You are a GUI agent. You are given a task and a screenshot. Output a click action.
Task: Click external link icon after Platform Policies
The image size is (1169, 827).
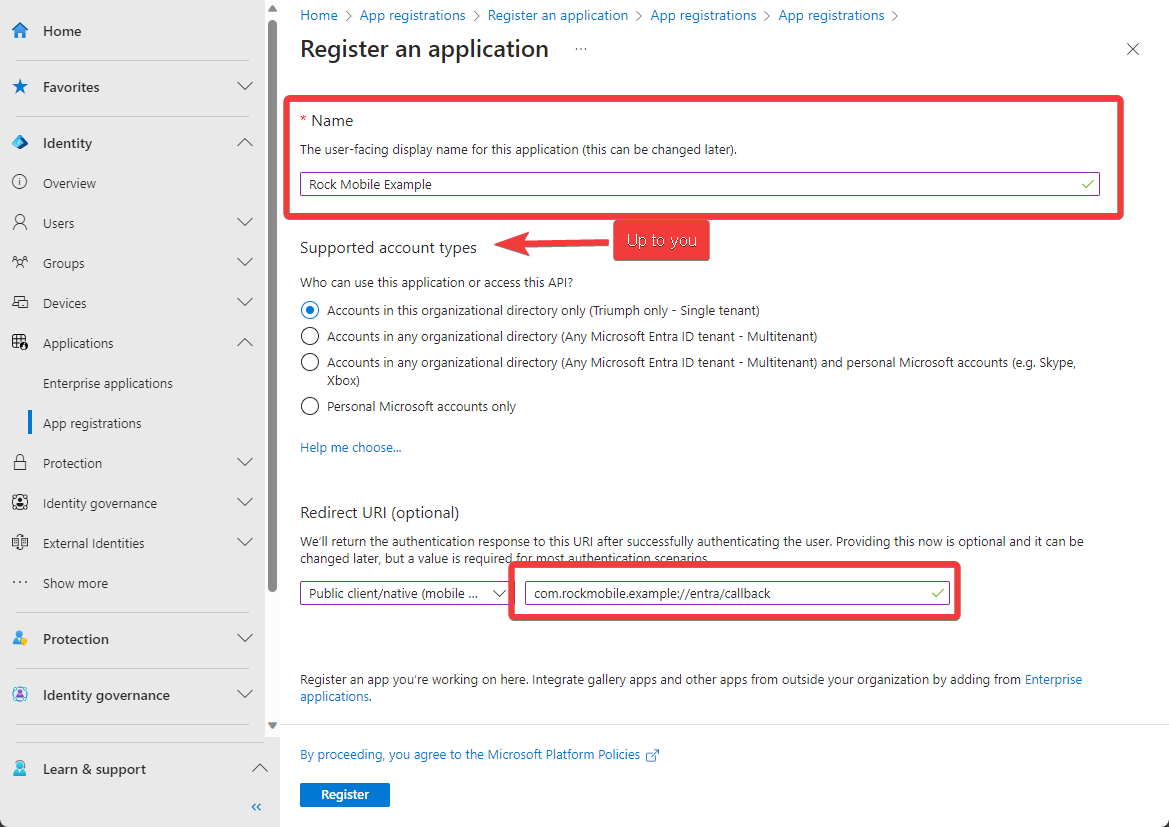(x=652, y=755)
